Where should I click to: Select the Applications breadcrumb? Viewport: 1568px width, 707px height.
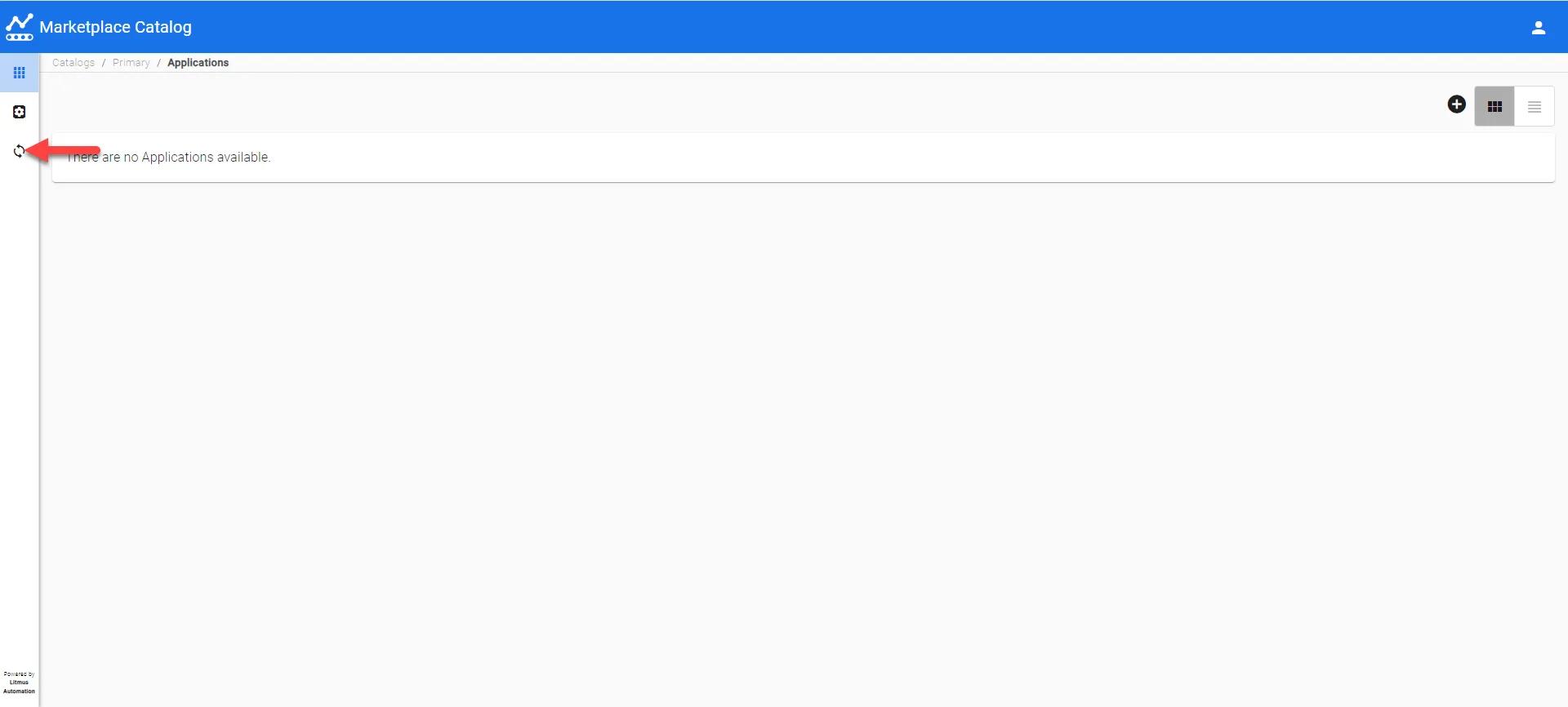(x=198, y=63)
